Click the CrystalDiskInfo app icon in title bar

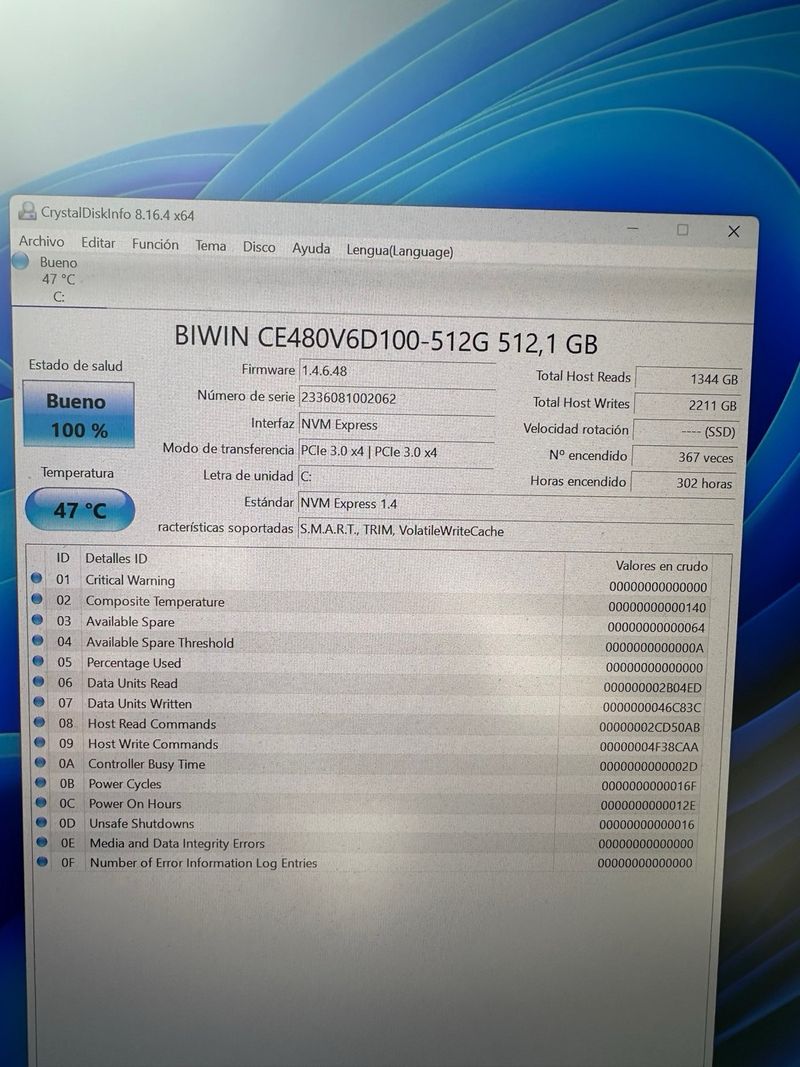(27, 211)
